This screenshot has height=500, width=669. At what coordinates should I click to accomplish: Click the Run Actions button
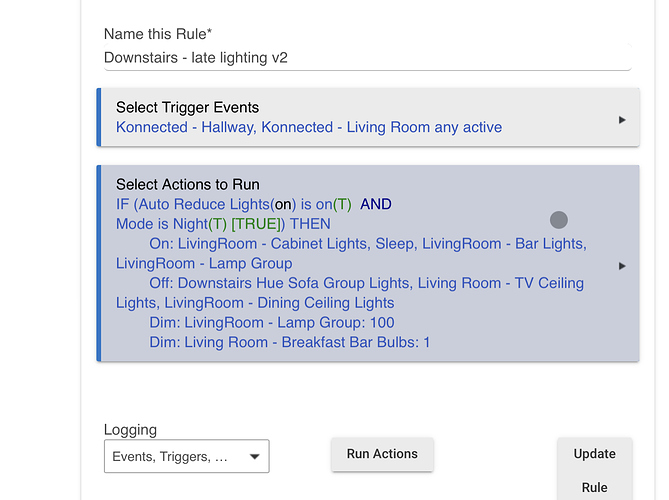pyautogui.click(x=382, y=454)
